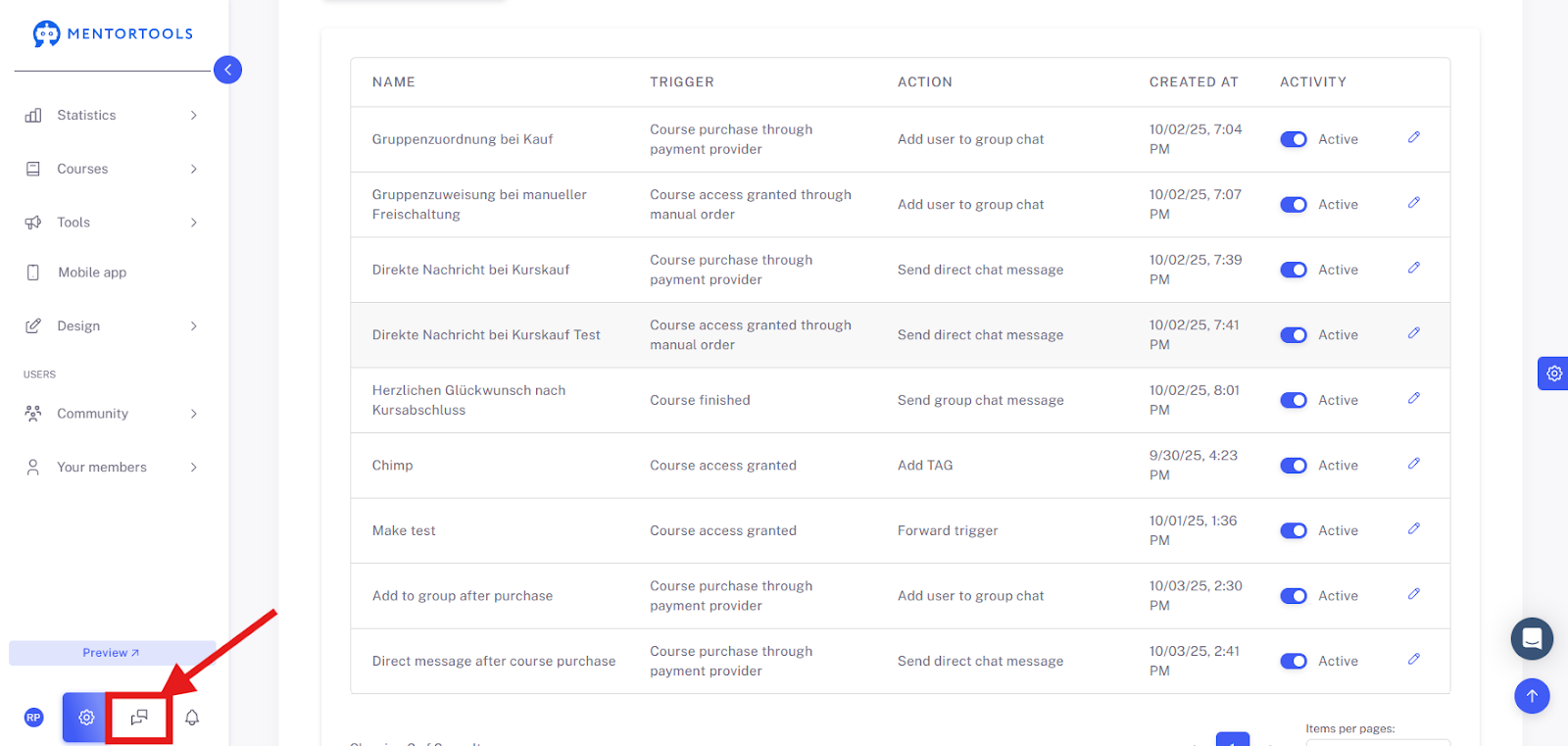1568x746 pixels.
Task: Open the settings gear in the bottom sidebar
Action: point(86,718)
